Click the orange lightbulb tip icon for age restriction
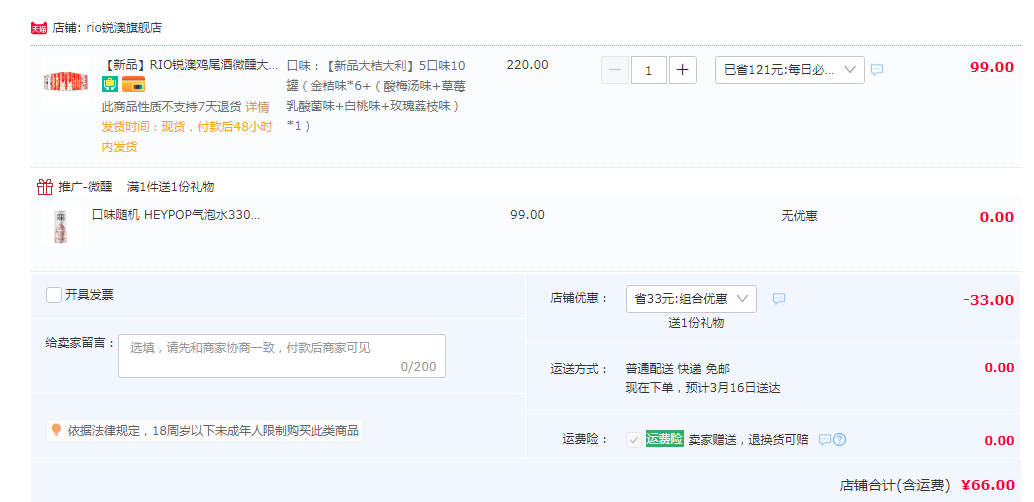Screen dimensions: 1034x502 click(x=56, y=431)
